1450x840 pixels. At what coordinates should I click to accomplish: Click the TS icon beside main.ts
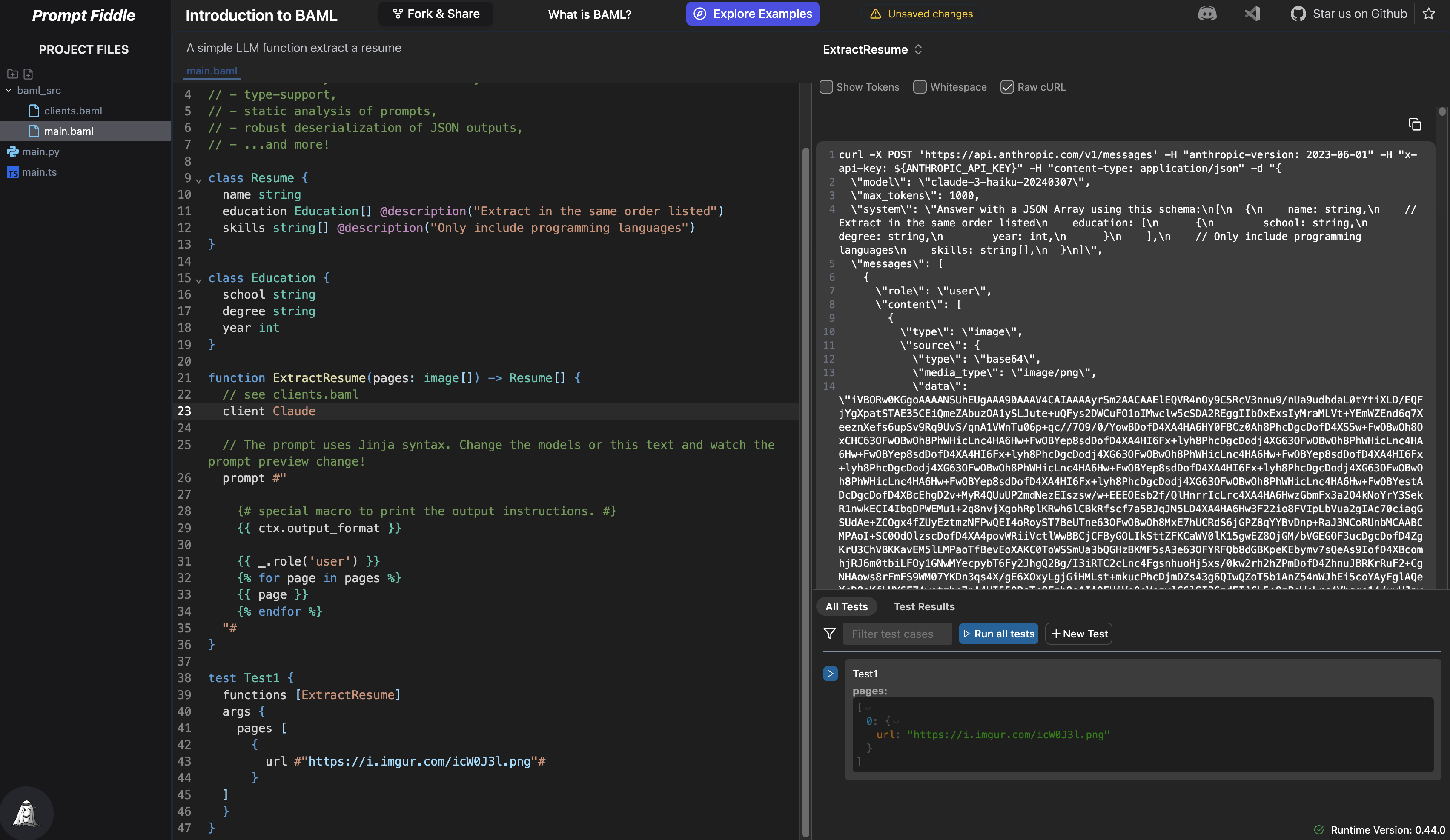(13, 172)
